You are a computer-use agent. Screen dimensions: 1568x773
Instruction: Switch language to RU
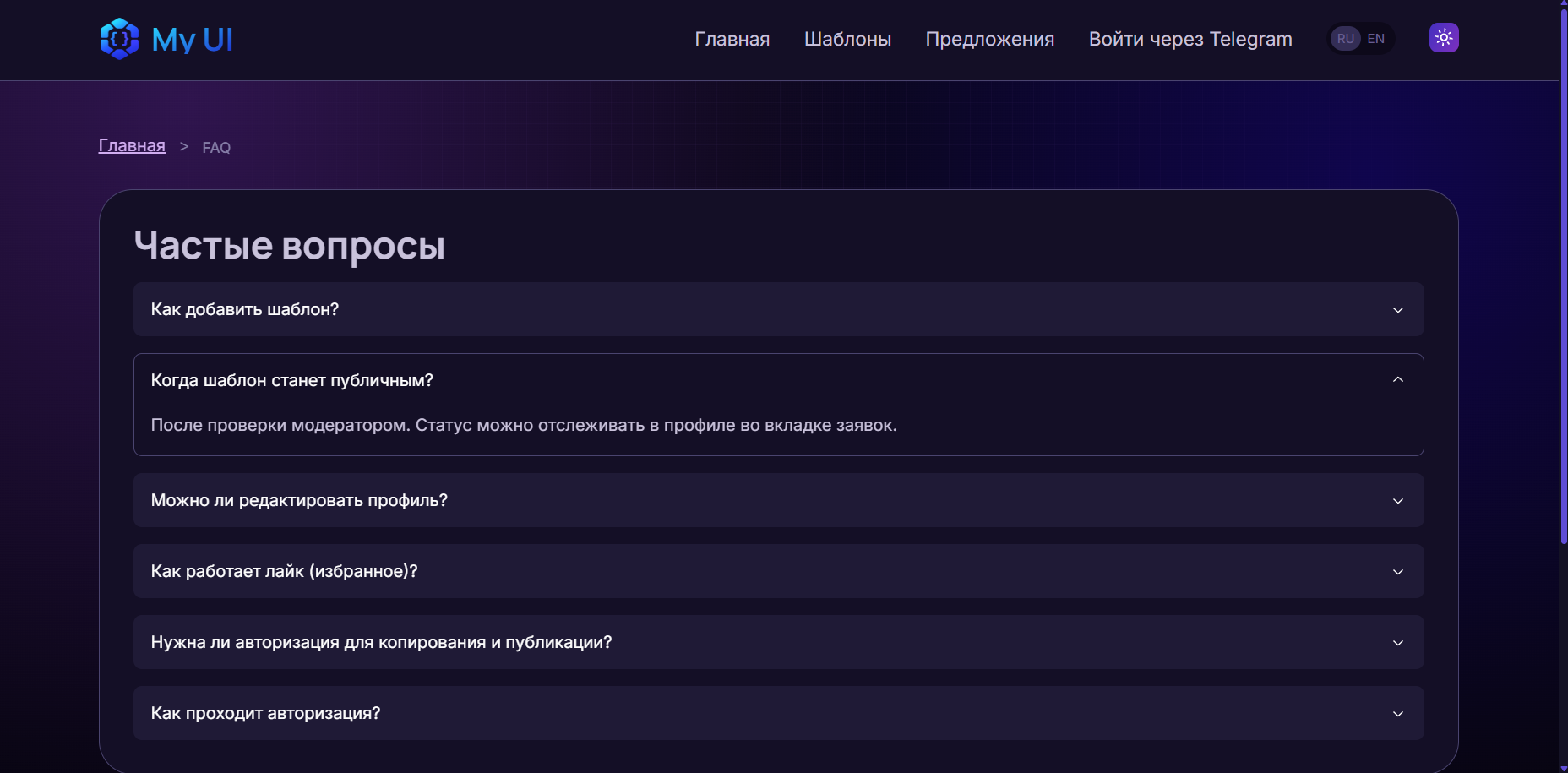click(1346, 39)
